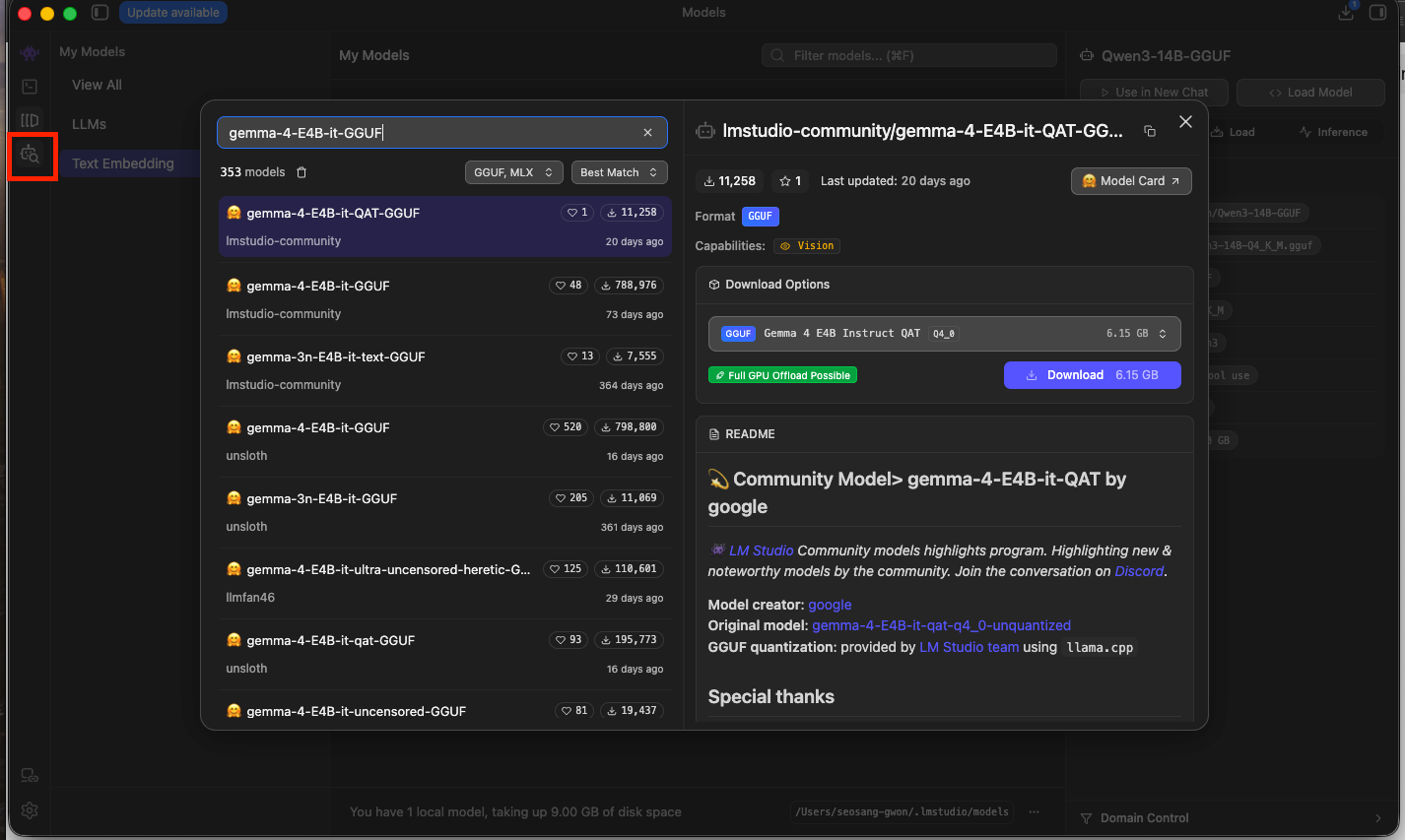Switch to the Load tab
This screenshot has height=840, width=1405.
[1234, 132]
